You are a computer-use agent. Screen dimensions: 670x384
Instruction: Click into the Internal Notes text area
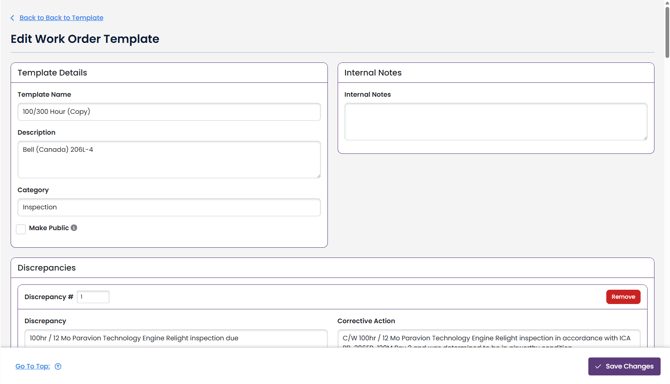click(496, 121)
